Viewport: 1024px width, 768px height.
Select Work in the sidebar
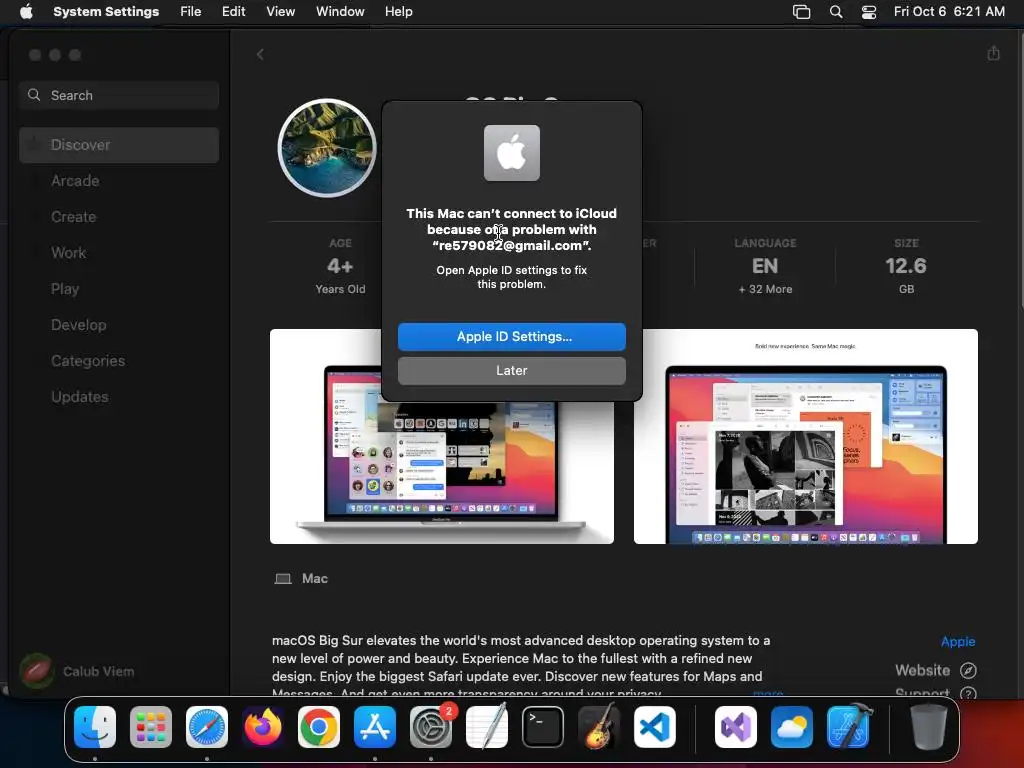[119, 253]
